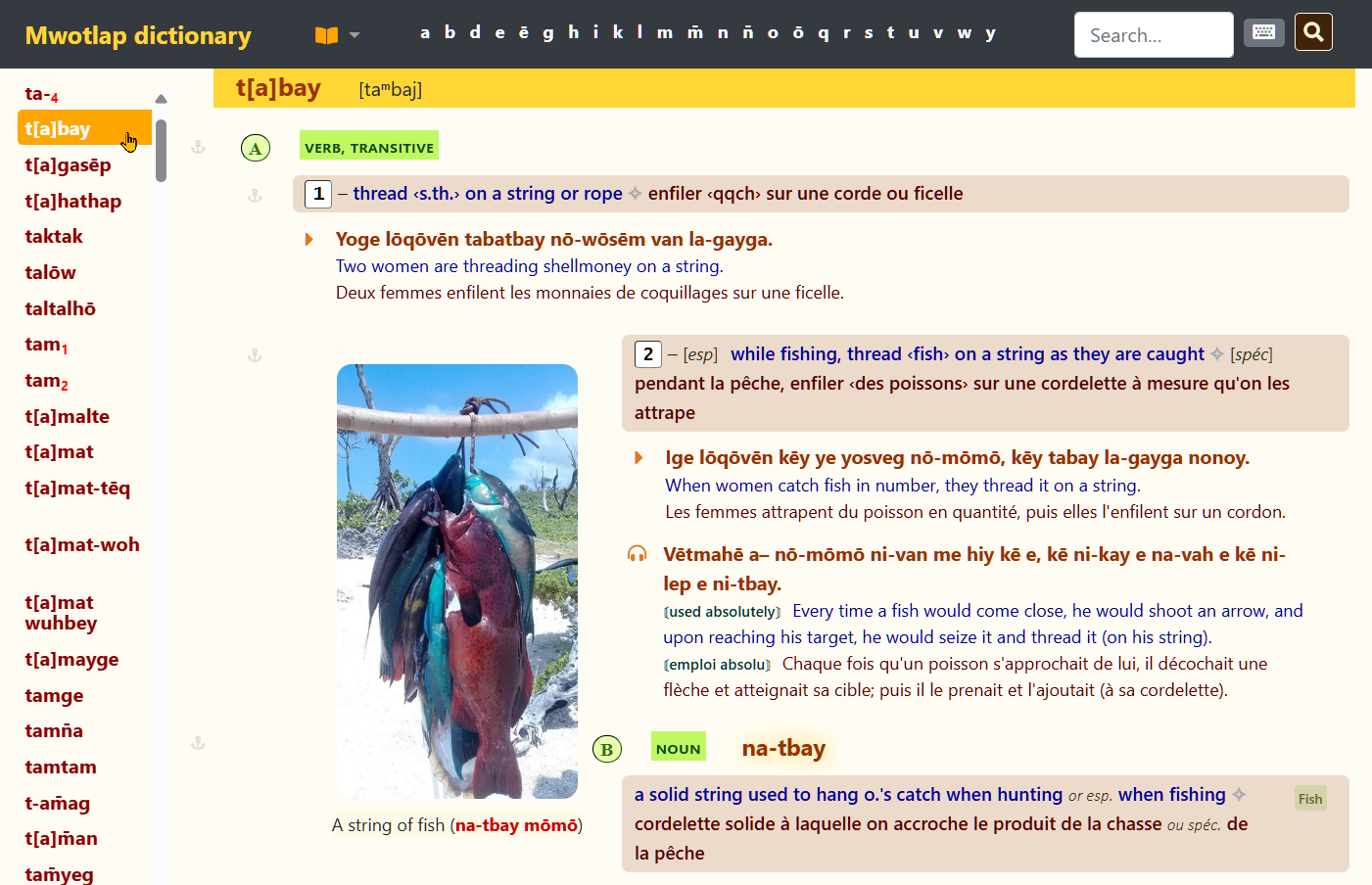Click the open book icon in header
The height and width of the screenshot is (885, 1372).
(326, 35)
